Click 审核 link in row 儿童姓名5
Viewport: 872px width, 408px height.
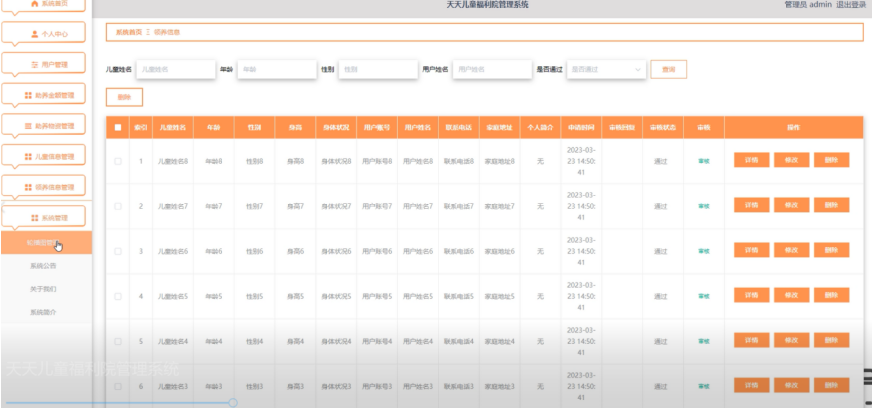pos(703,296)
